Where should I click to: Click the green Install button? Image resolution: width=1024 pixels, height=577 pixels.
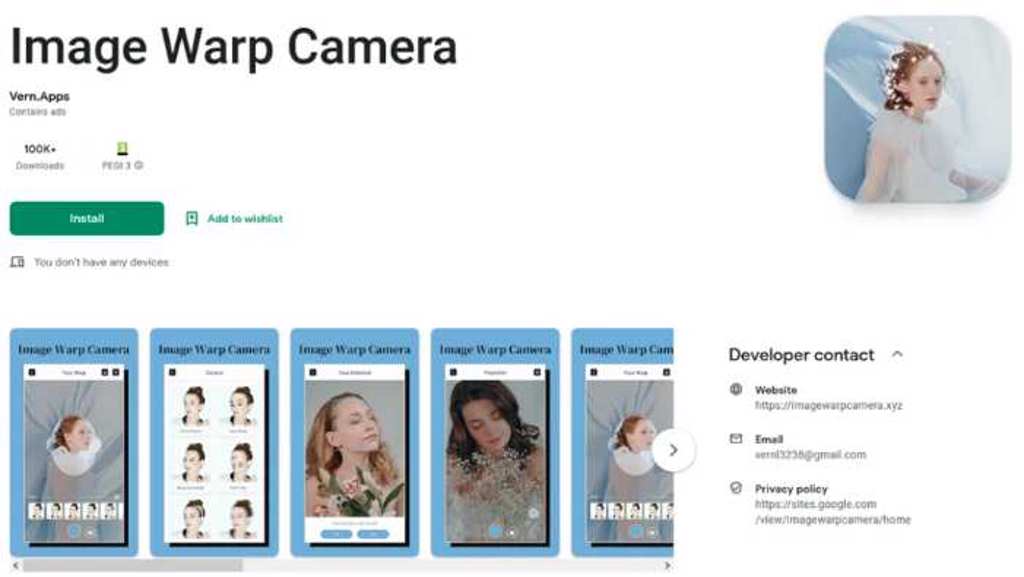87,218
